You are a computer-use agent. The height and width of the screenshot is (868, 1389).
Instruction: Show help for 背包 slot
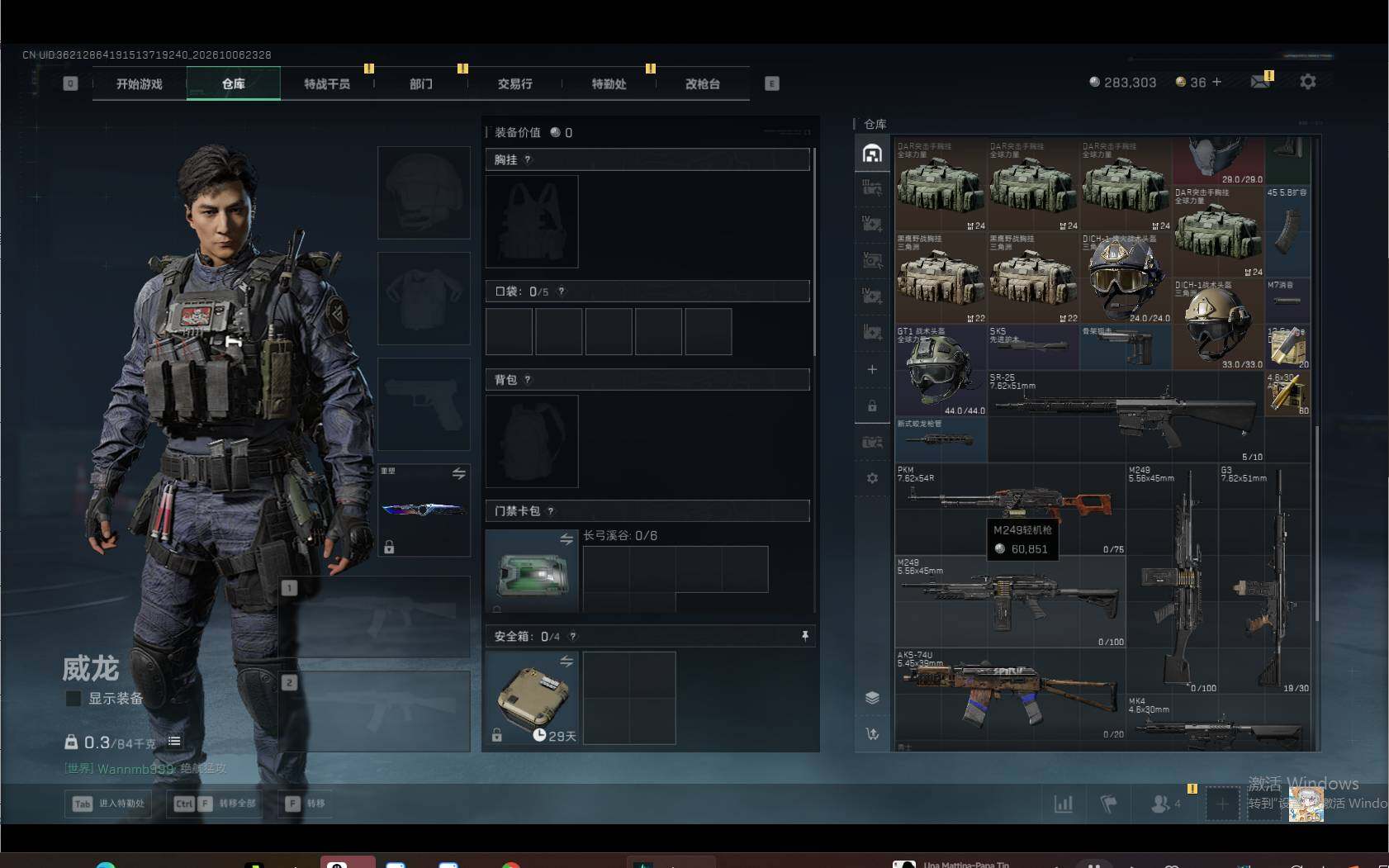528,379
